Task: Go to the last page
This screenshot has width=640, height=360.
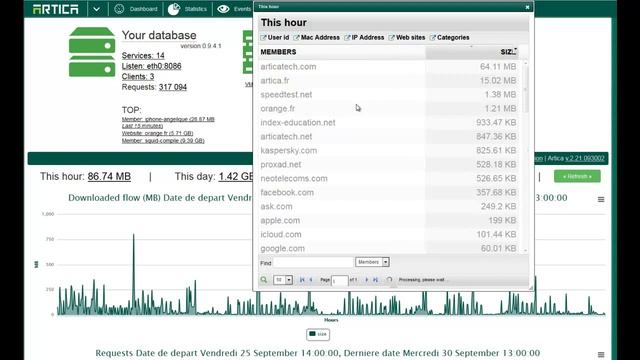Action: (376, 280)
